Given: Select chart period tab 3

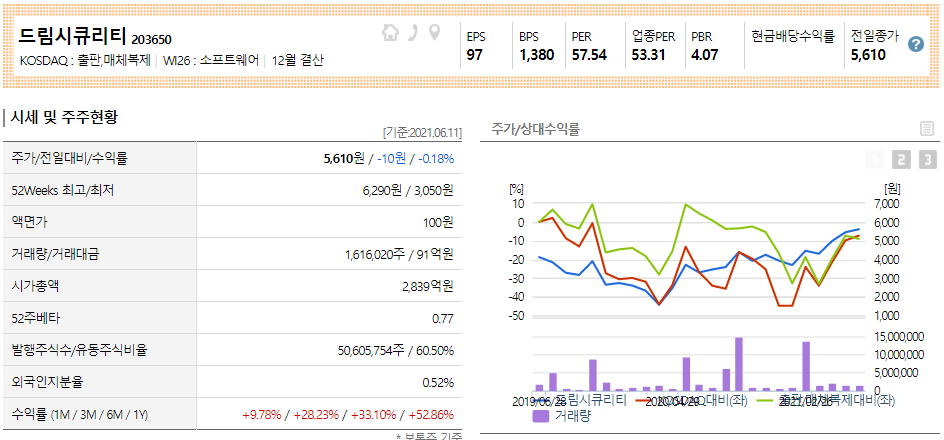Looking at the screenshot, I should pyautogui.click(x=928, y=160).
